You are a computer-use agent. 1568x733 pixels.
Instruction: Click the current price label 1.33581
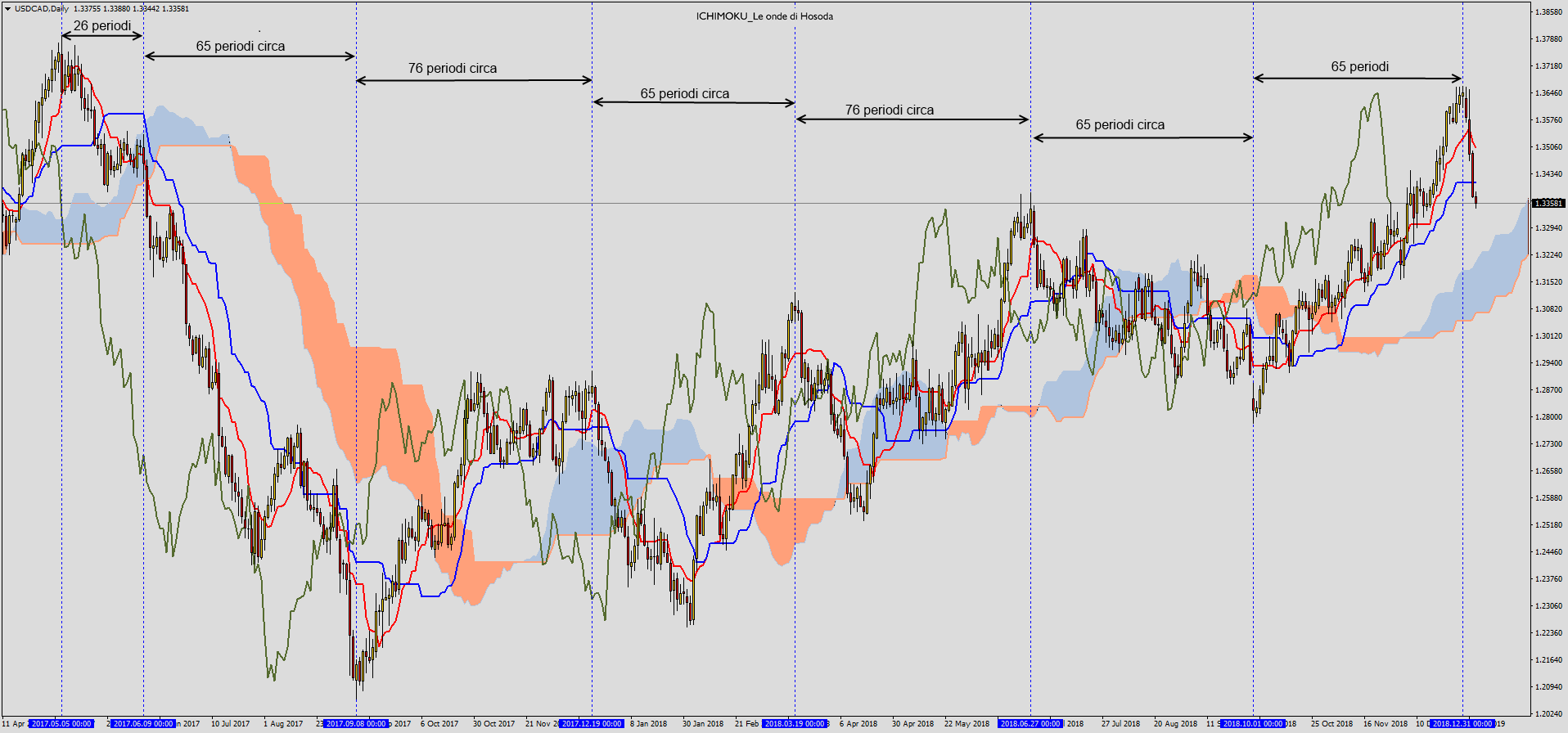pos(1548,203)
